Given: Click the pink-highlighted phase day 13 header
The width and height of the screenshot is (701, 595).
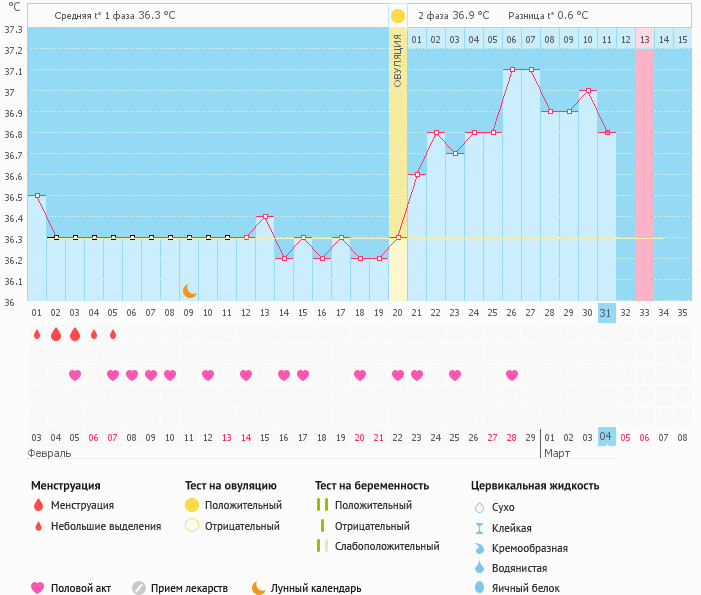Looking at the screenshot, I should [644, 39].
